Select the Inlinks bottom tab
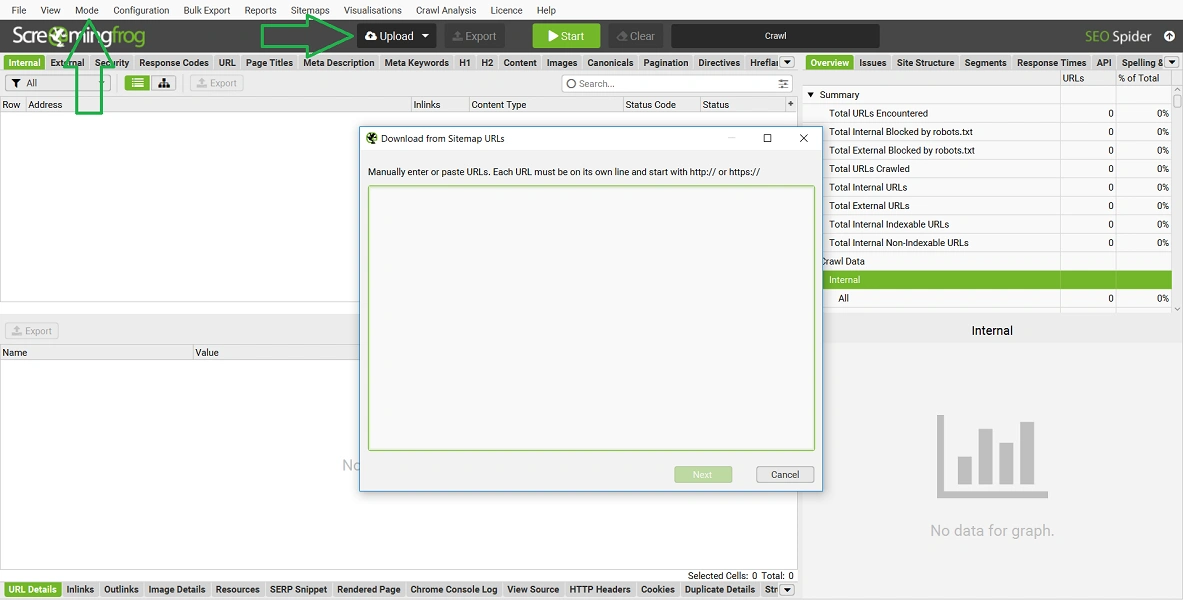Viewport: 1183px width, 600px height. (x=80, y=589)
